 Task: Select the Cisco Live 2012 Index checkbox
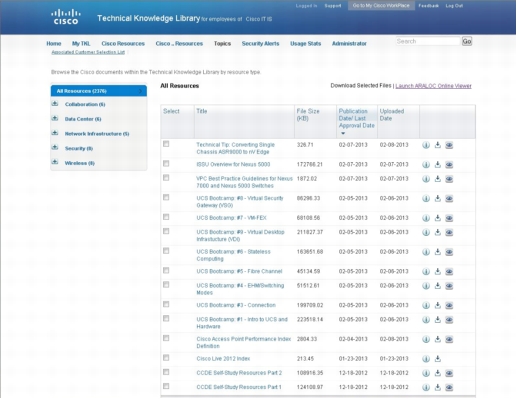tap(166, 358)
